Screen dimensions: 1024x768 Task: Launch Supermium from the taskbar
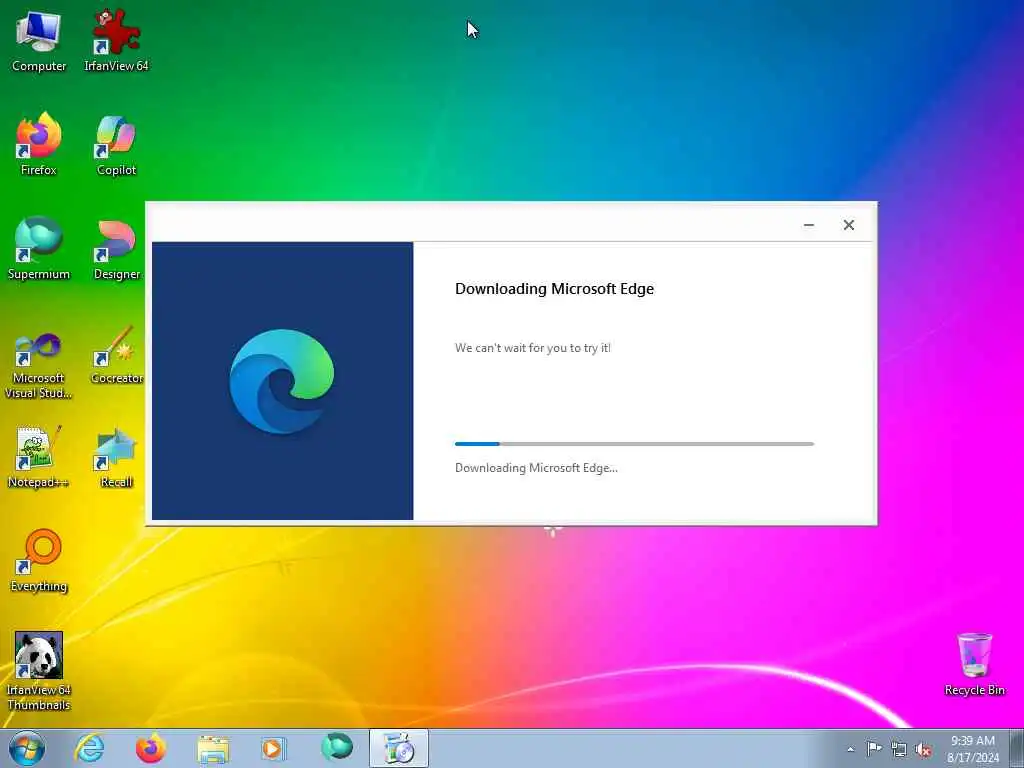click(x=336, y=748)
